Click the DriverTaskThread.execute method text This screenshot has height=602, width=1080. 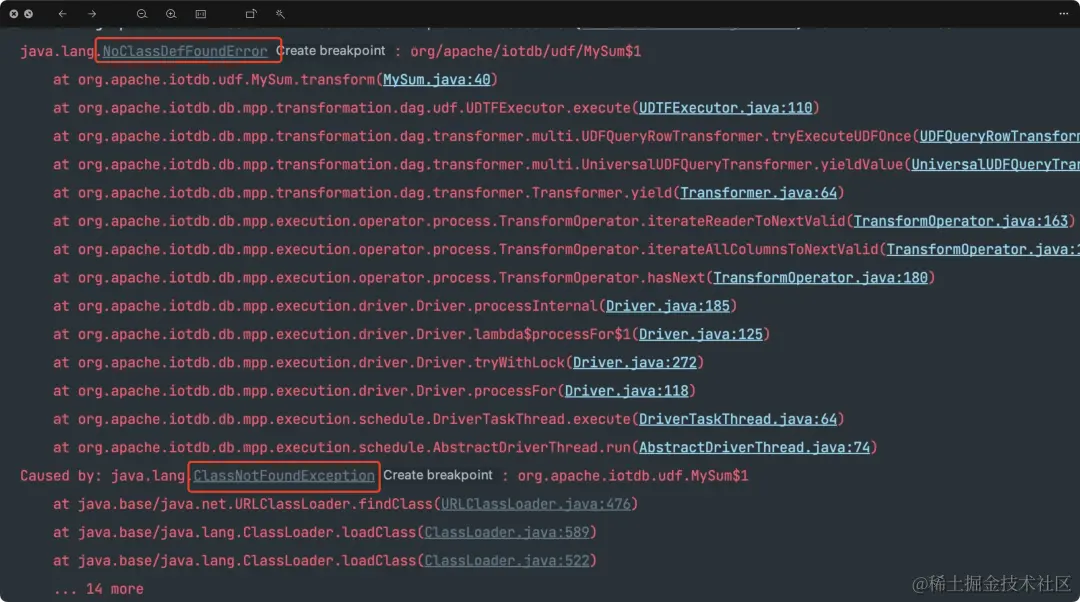tap(531, 419)
